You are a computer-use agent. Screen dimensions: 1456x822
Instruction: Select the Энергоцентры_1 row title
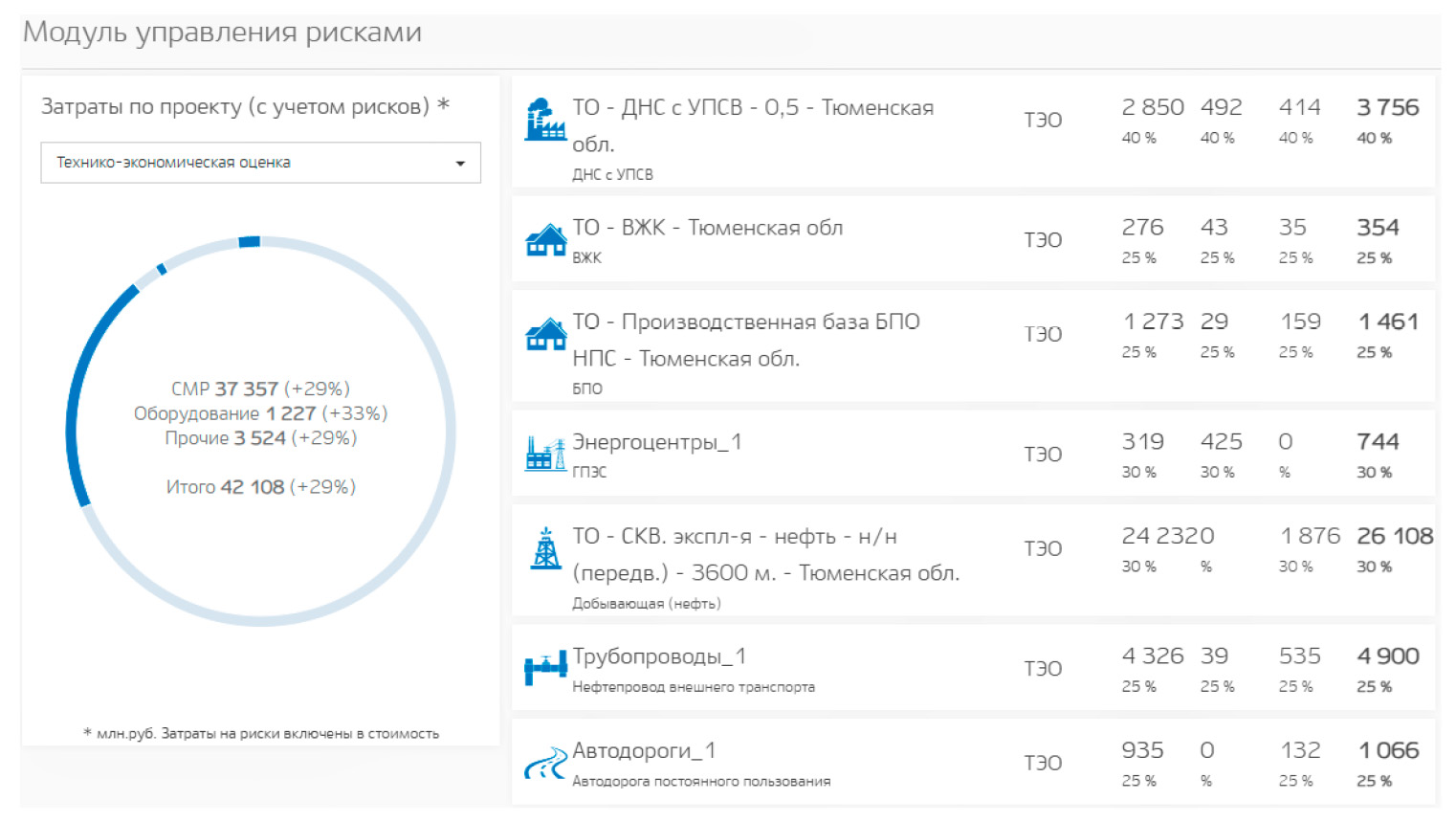pyautogui.click(x=656, y=442)
